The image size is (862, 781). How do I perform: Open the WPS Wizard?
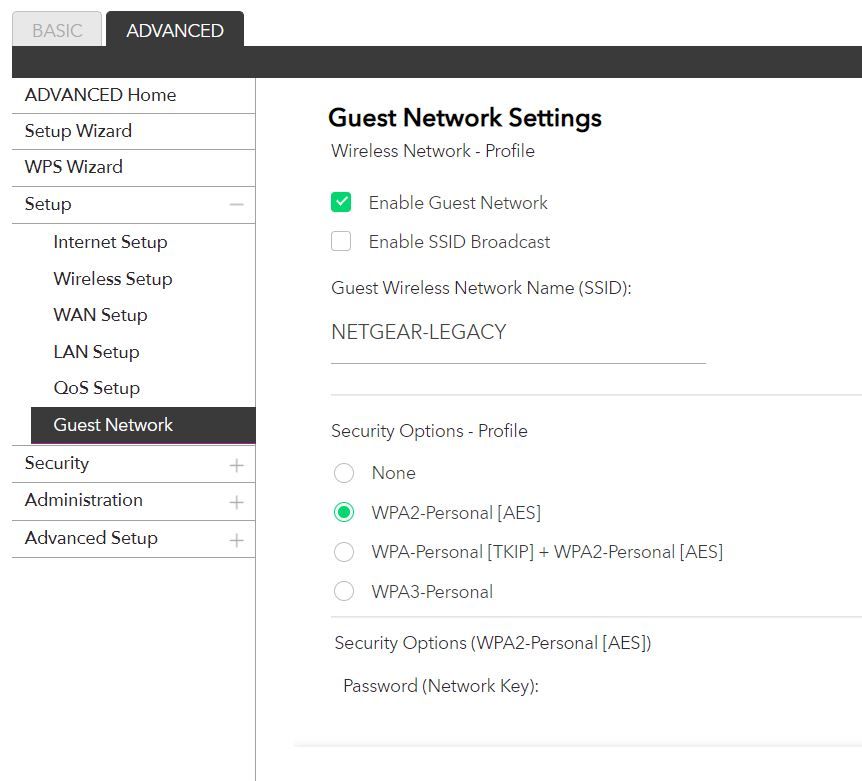tap(74, 167)
